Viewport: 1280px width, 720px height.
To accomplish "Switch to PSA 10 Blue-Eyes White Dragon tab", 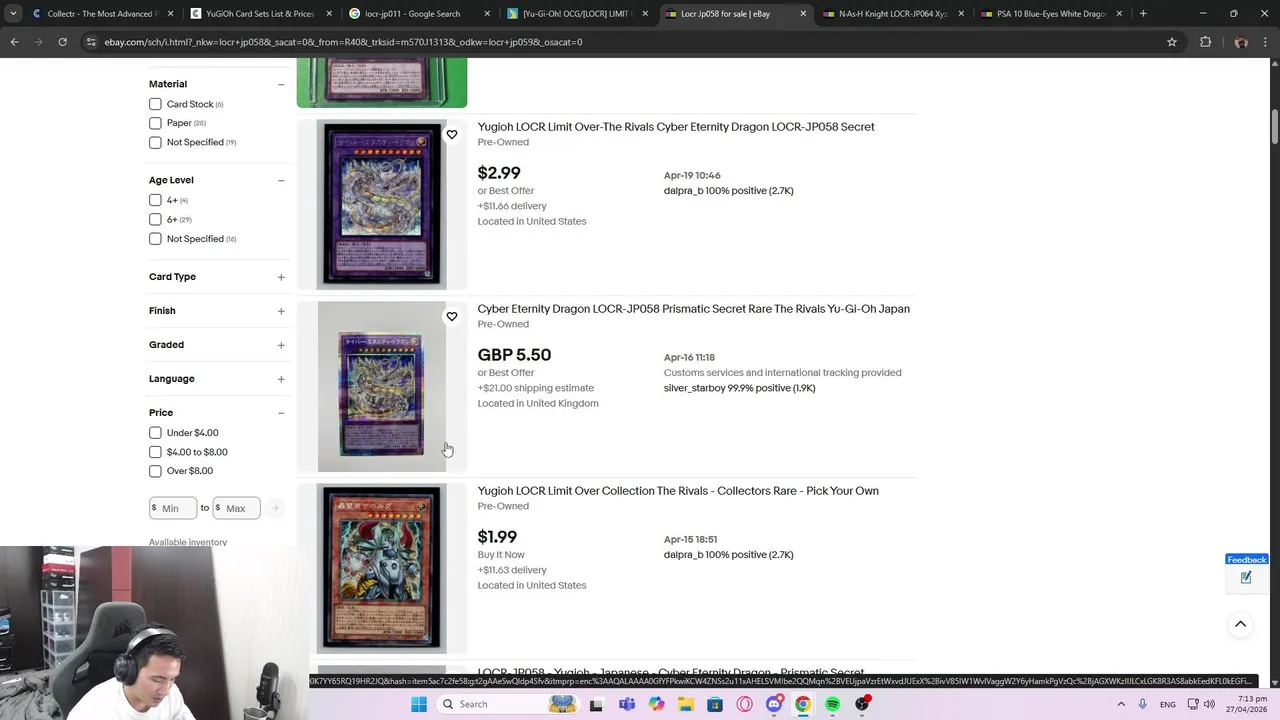I will pos(1051,14).
